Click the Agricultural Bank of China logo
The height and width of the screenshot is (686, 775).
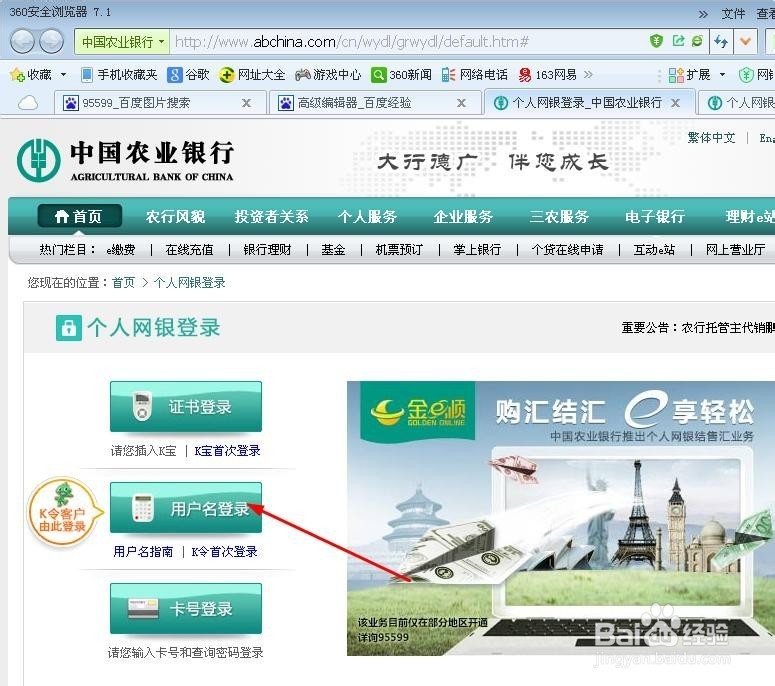pyautogui.click(x=126, y=160)
